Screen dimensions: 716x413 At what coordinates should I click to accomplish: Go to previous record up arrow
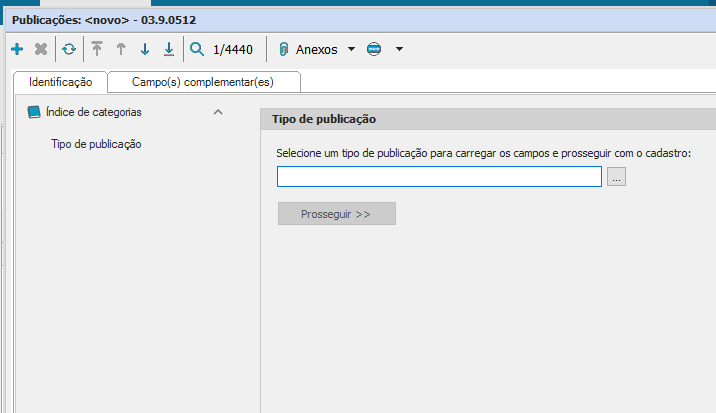(x=121, y=49)
